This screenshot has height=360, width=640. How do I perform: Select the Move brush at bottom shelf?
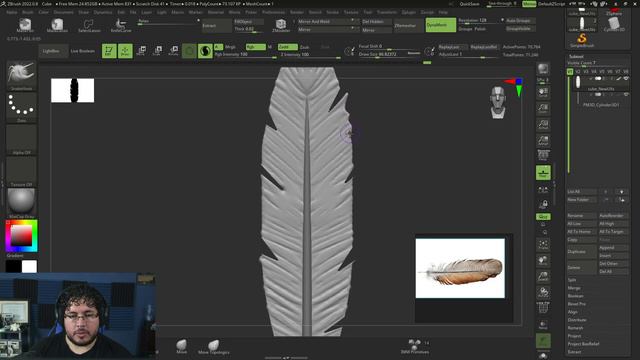pos(182,346)
